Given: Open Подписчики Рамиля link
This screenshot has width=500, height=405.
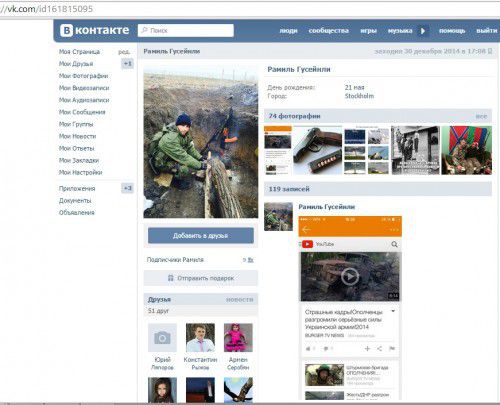Looking at the screenshot, I should click(175, 260).
